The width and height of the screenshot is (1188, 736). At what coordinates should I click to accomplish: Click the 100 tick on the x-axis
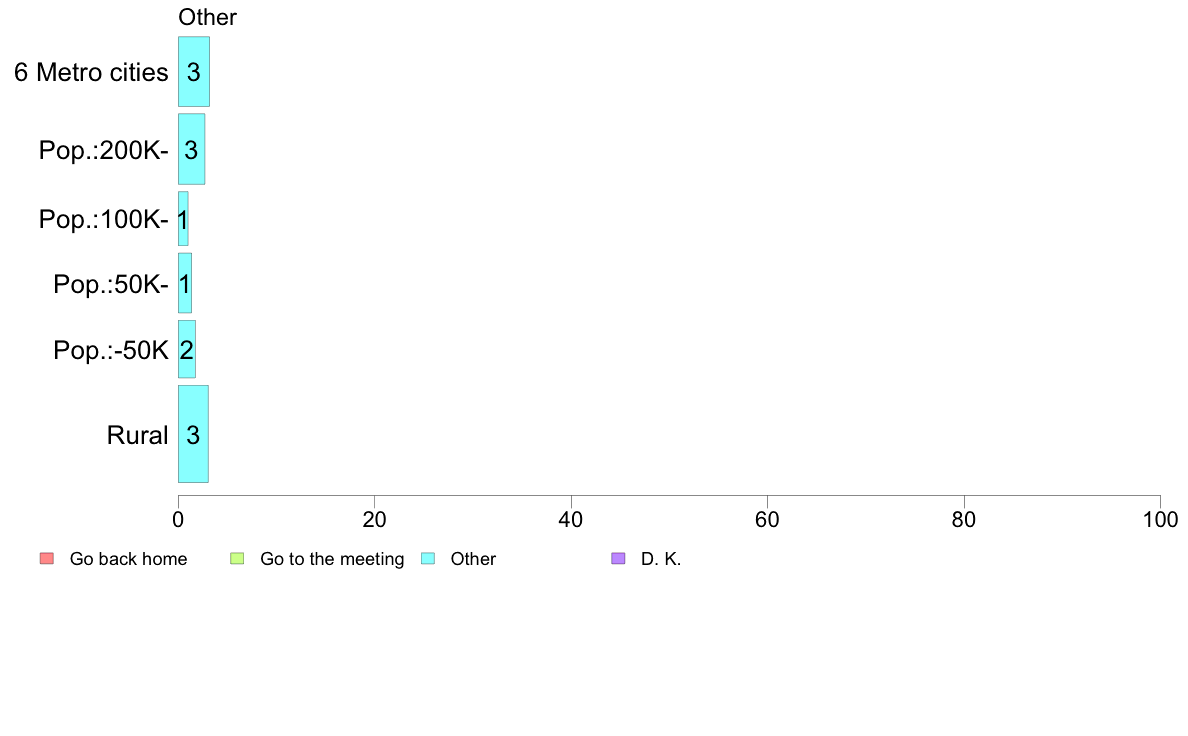pyautogui.click(x=1160, y=519)
